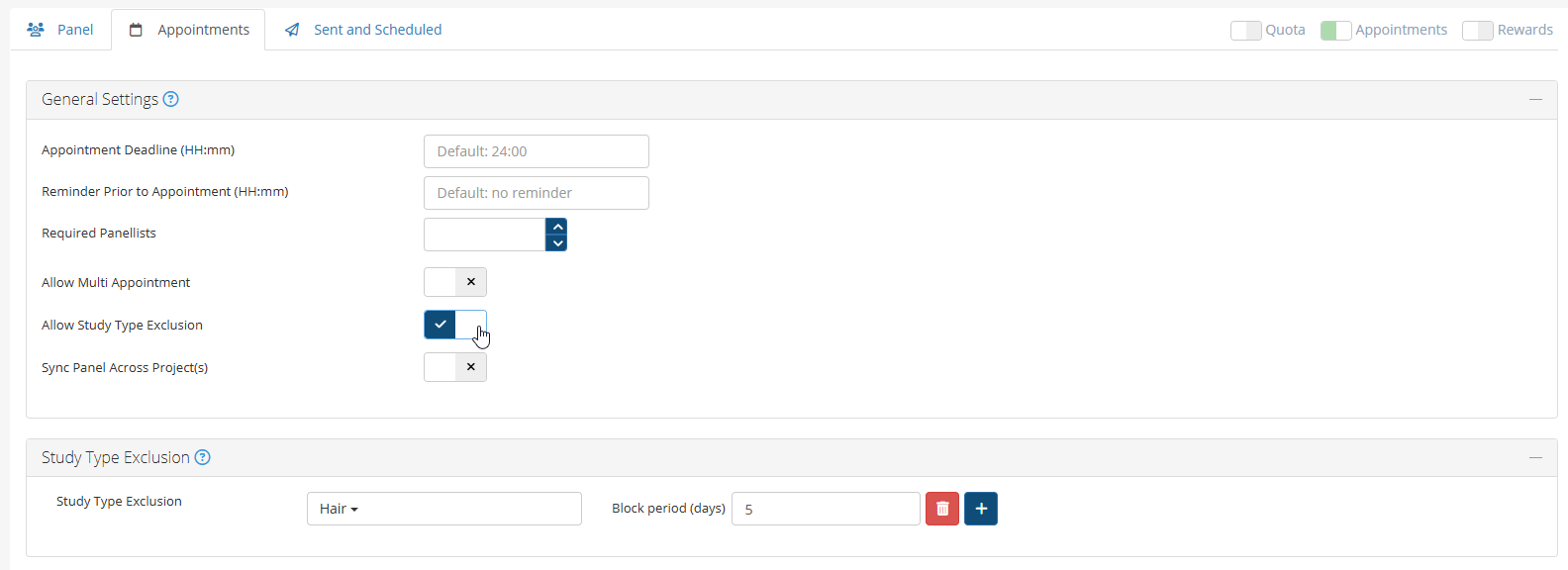Disable Allow Study Type Exclusion switch
Screen dimensions: 1568x570
click(455, 325)
